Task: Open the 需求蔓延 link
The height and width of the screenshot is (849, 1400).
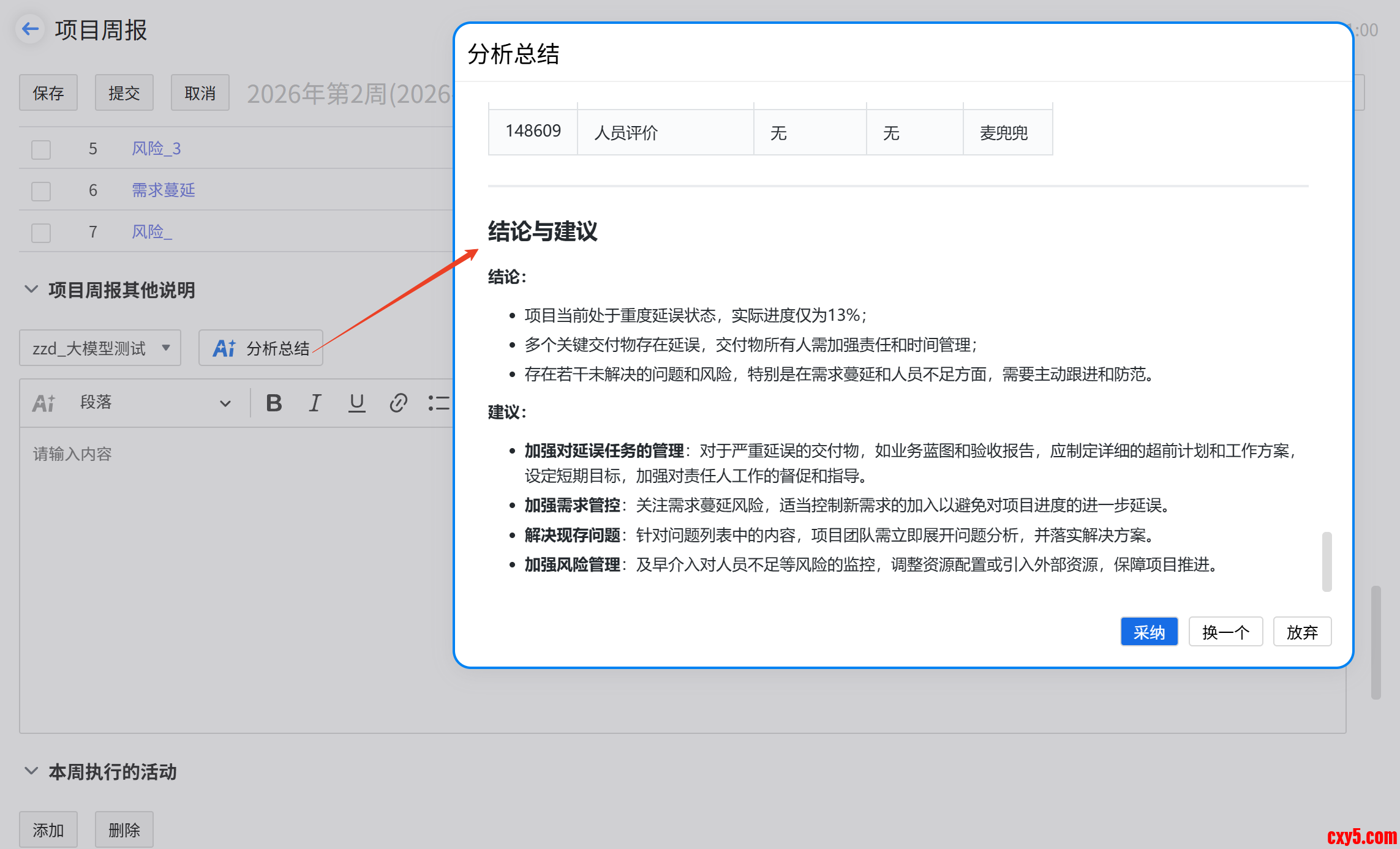Action: click(x=164, y=190)
